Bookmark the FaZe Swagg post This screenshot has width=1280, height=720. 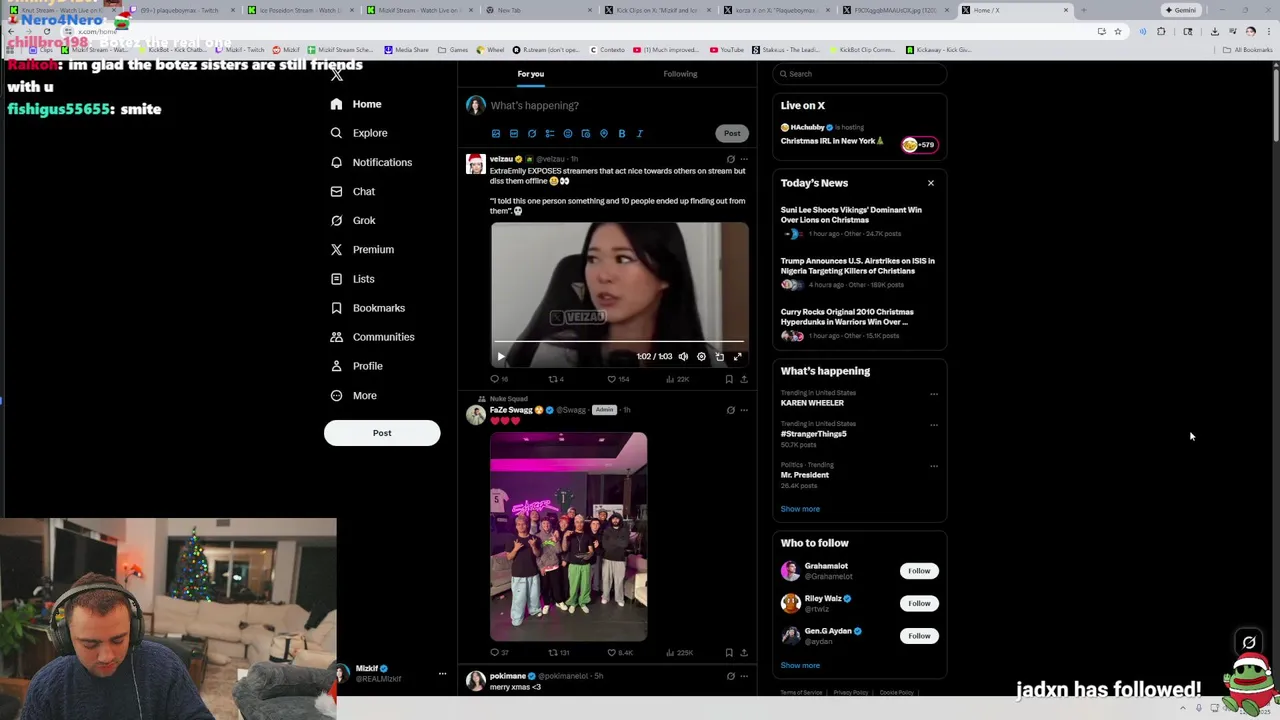coord(729,653)
